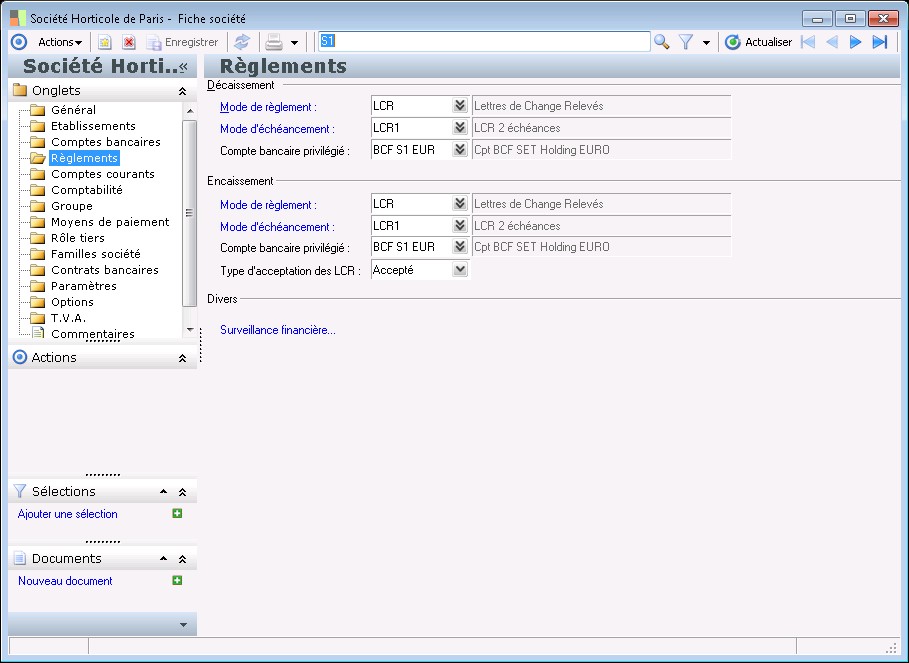Open Décaissement Mode de règlement dropdown

pyautogui.click(x=460, y=105)
